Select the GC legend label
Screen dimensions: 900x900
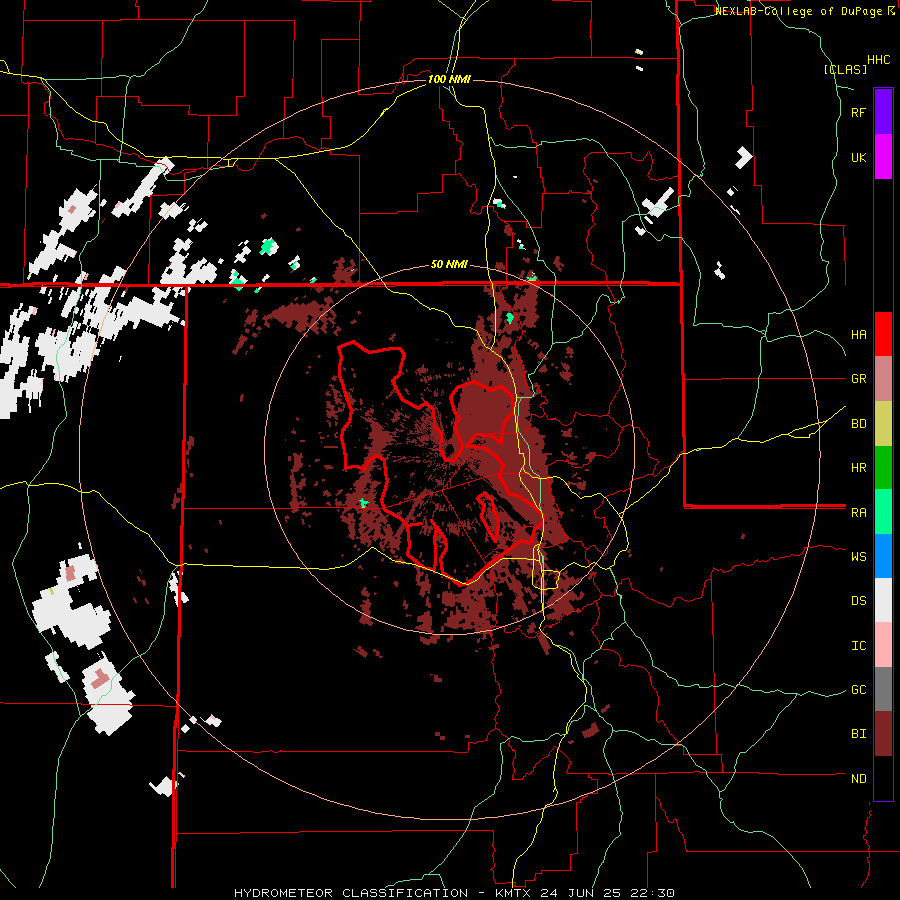coord(858,689)
